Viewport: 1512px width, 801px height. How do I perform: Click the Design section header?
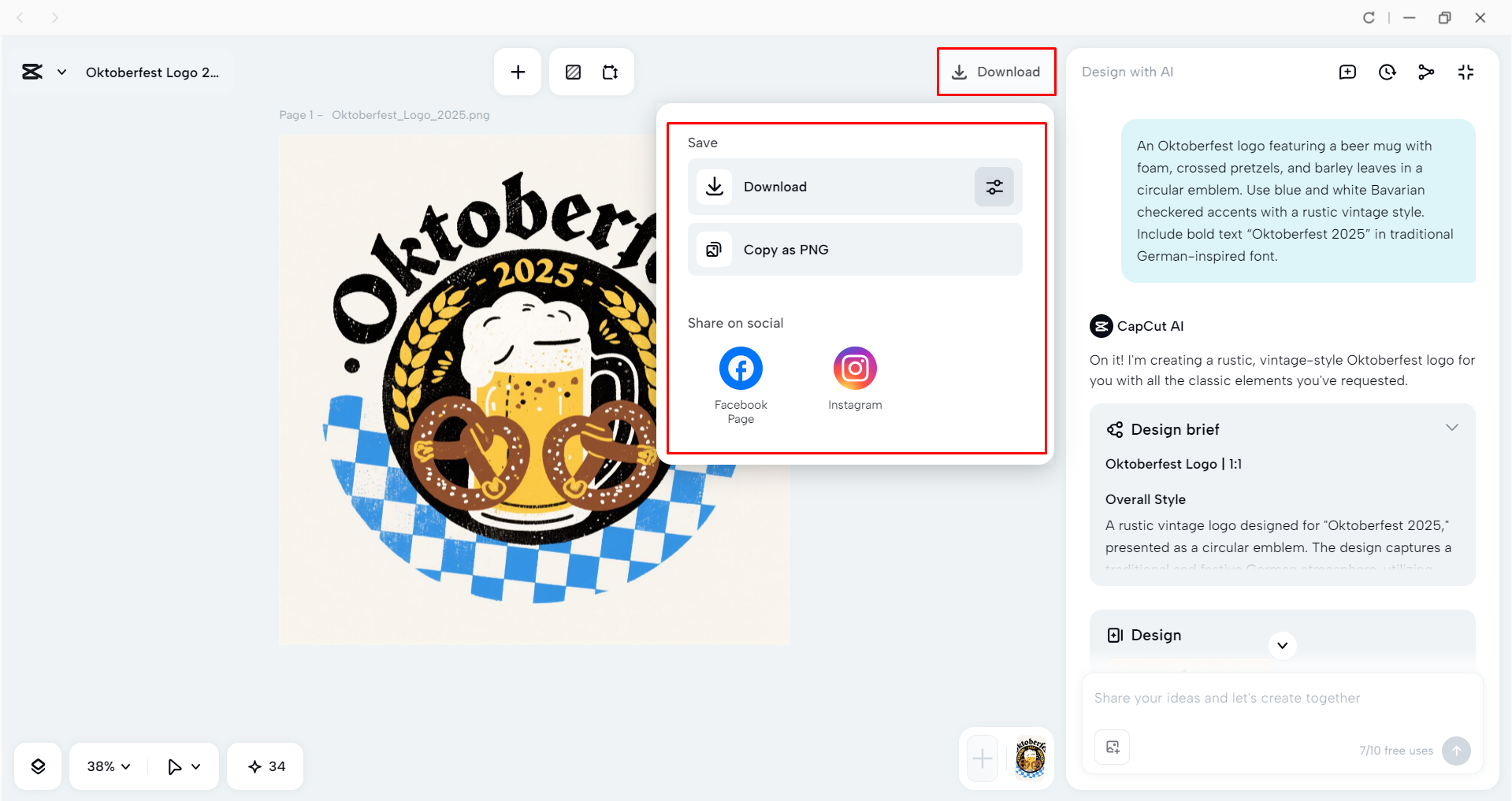pyautogui.click(x=1156, y=635)
